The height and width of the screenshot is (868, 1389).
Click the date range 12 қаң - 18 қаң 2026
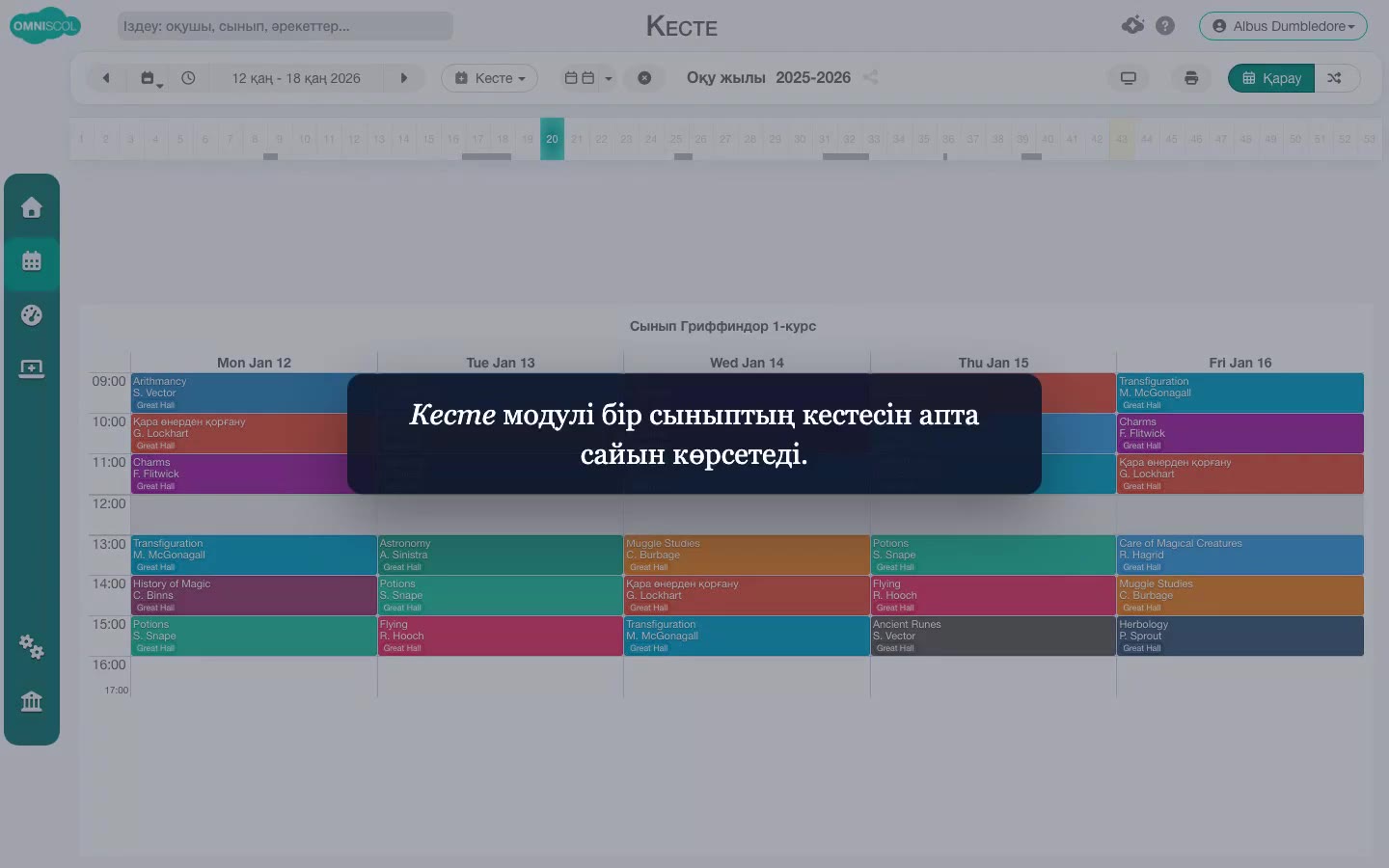(296, 78)
